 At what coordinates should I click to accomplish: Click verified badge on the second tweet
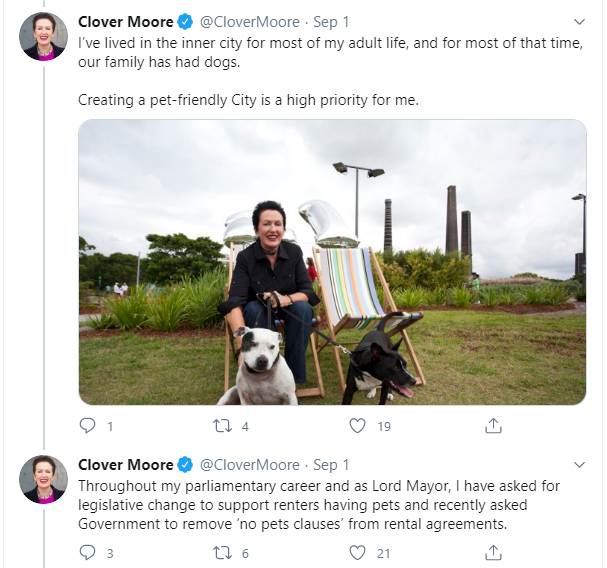pyautogui.click(x=185, y=465)
